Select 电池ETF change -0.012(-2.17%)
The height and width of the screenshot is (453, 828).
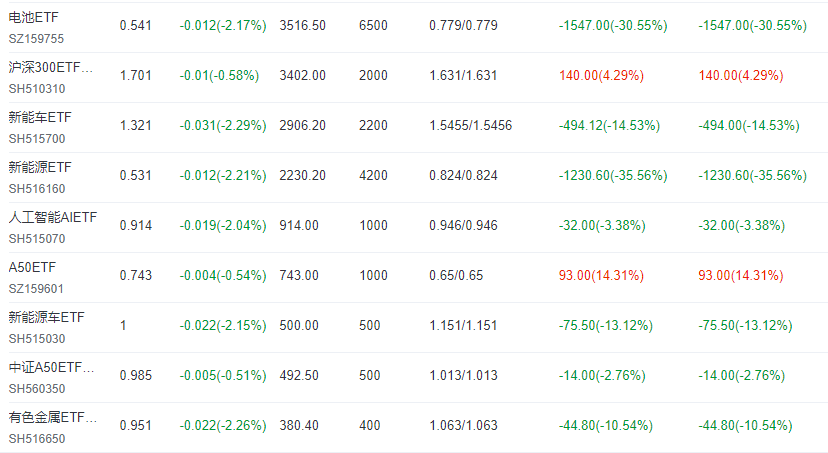tap(223, 25)
